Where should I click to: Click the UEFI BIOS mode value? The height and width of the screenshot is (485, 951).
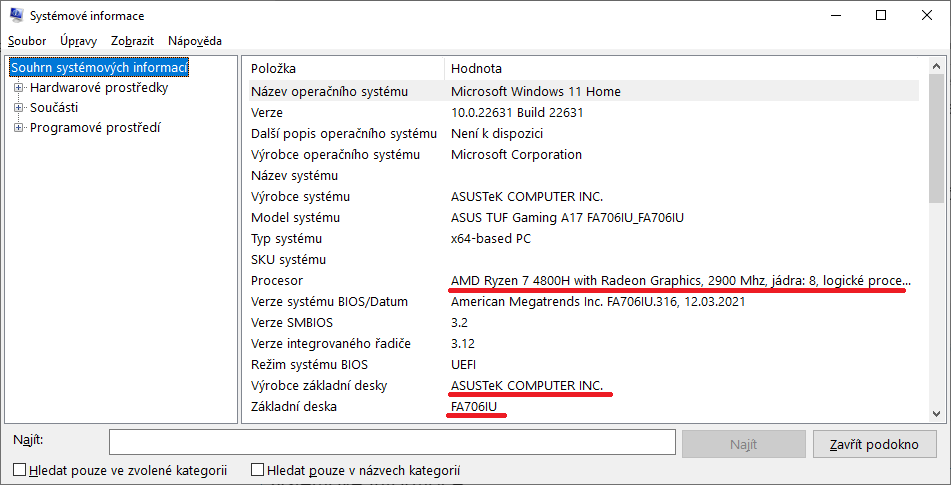tap(464, 364)
